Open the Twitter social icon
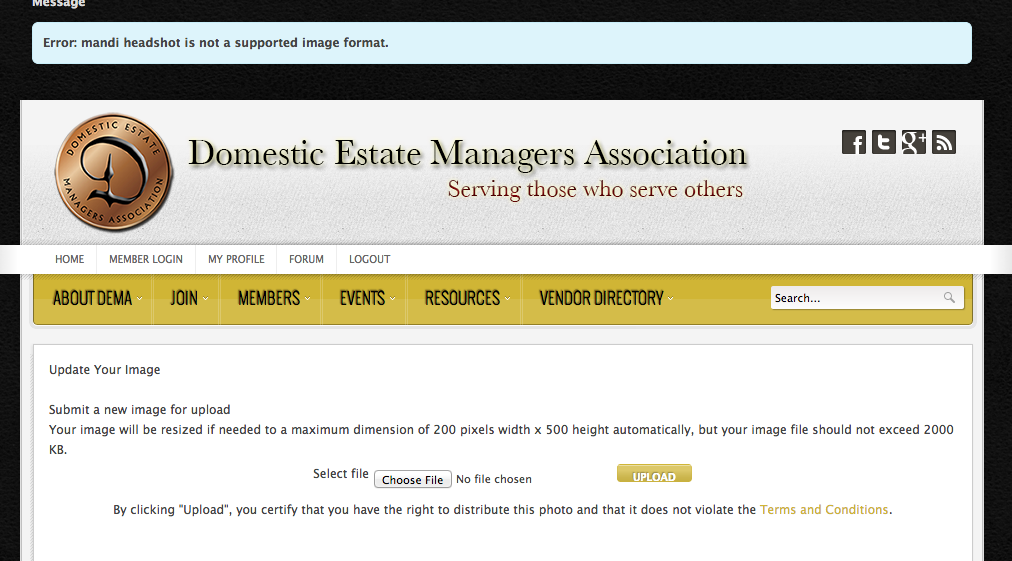 click(884, 142)
